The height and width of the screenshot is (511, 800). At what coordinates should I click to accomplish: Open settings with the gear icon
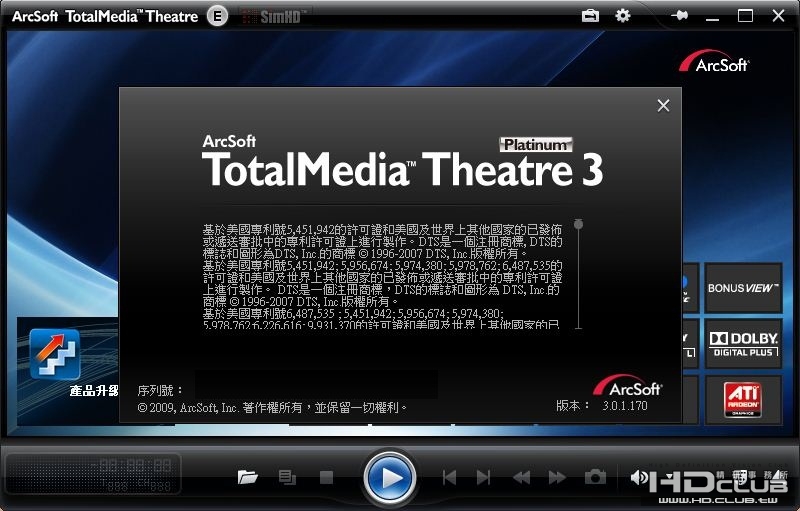pos(622,16)
